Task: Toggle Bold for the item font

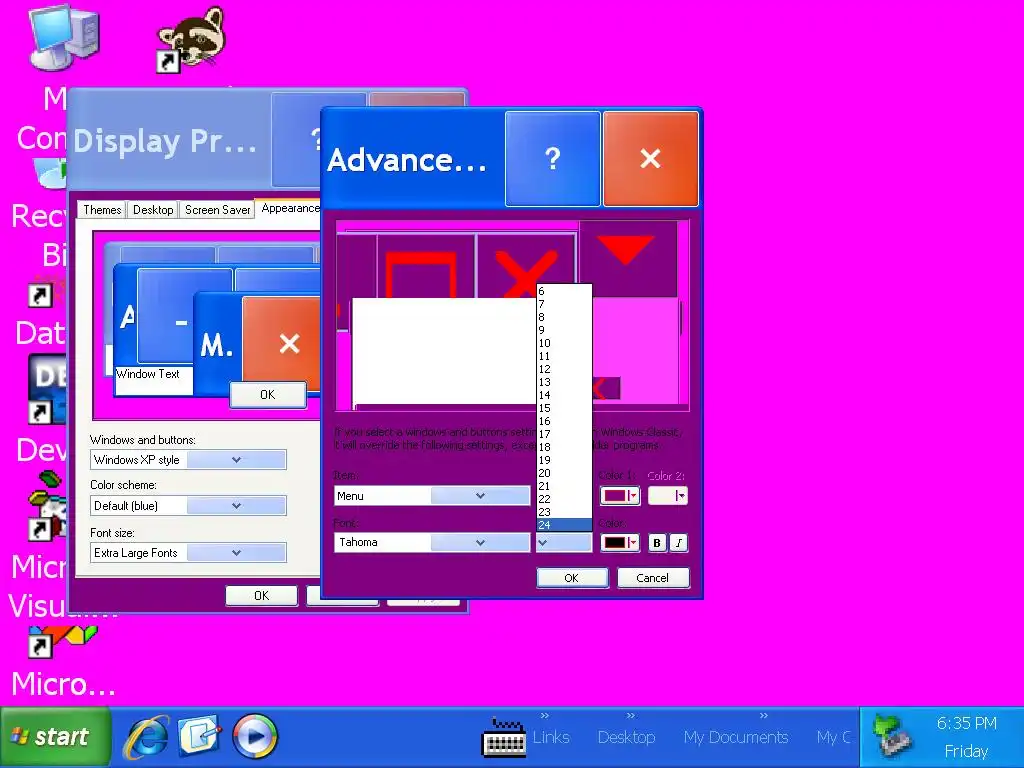Action: pyautogui.click(x=657, y=543)
